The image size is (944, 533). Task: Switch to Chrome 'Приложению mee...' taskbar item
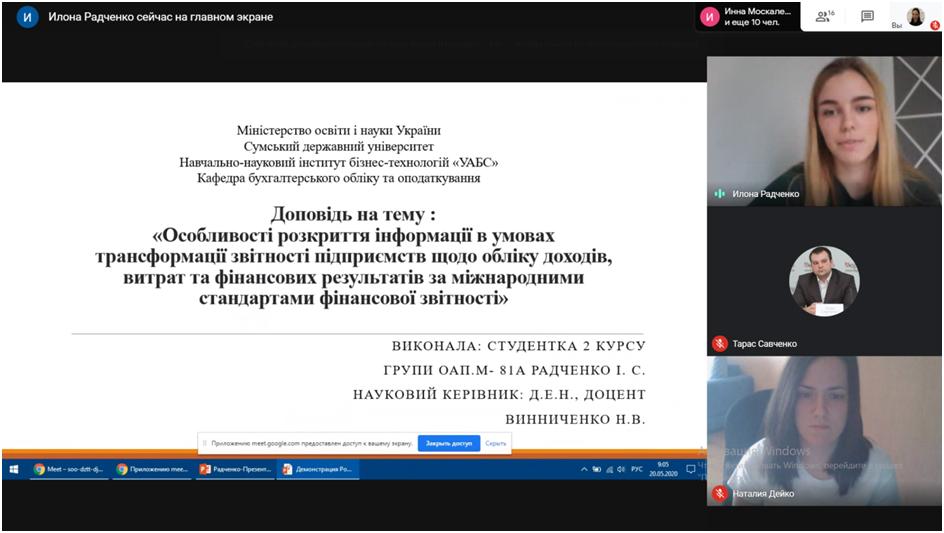pyautogui.click(x=152, y=469)
